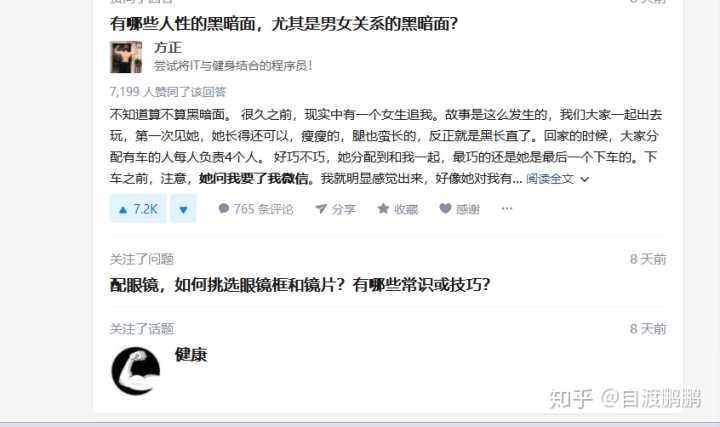Open the three-dot more options menu
Image resolution: width=720 pixels, height=427 pixels.
[x=506, y=209]
